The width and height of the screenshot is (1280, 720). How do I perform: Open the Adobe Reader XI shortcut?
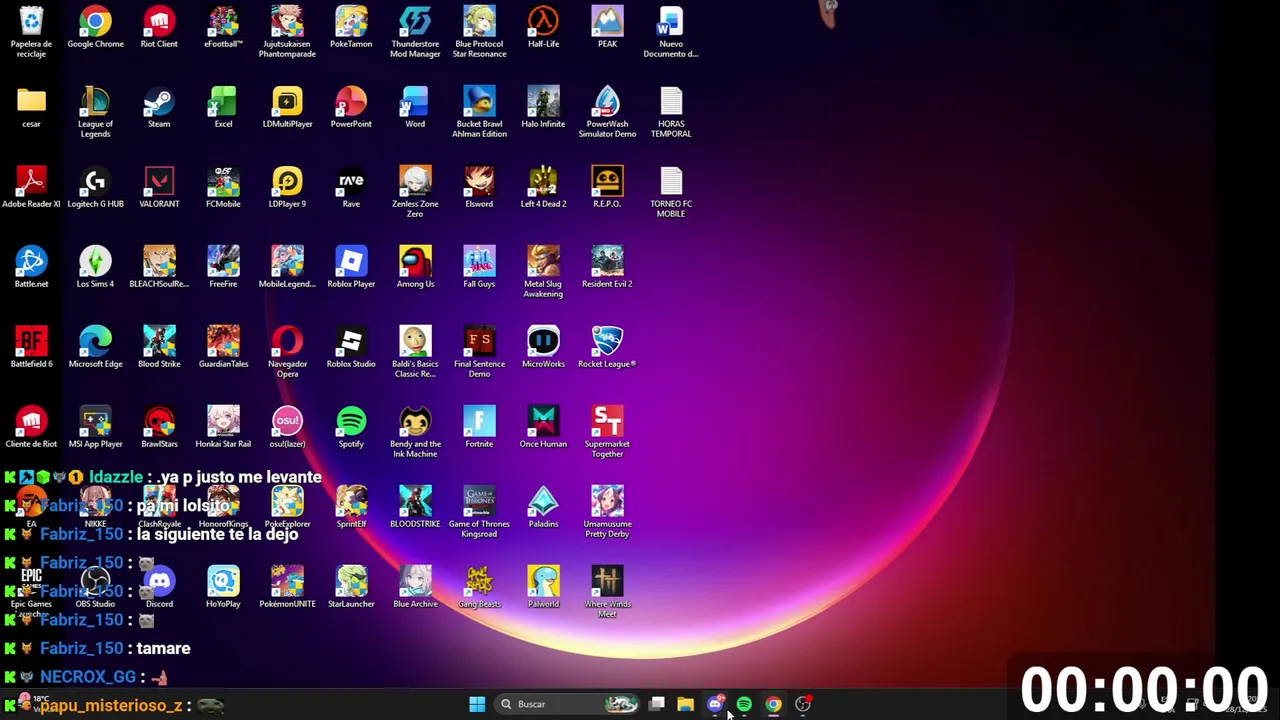tap(31, 188)
